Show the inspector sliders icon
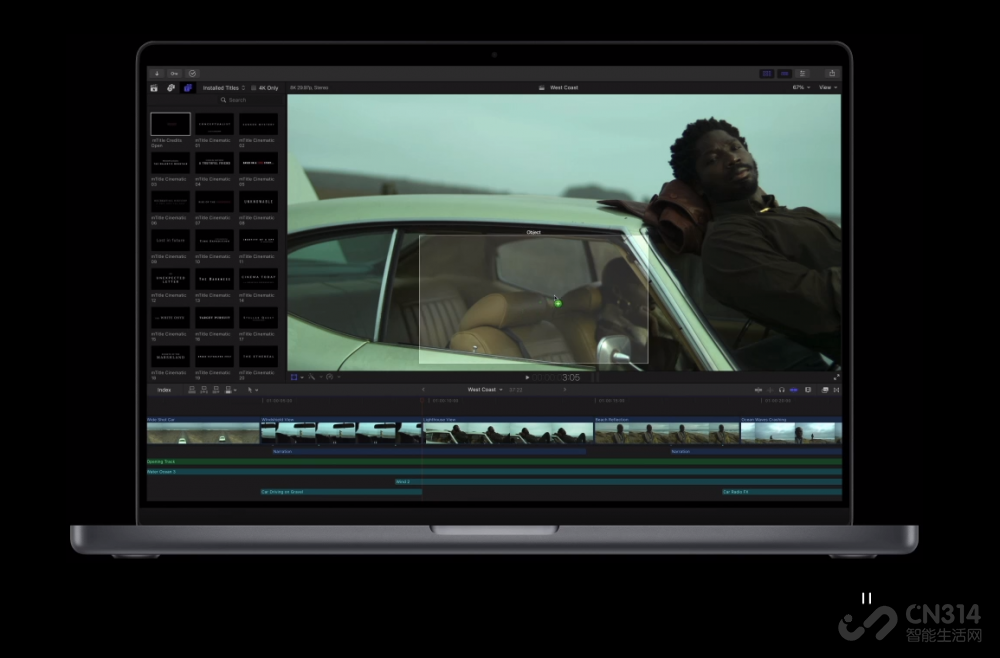This screenshot has width=1000, height=658. [803, 73]
